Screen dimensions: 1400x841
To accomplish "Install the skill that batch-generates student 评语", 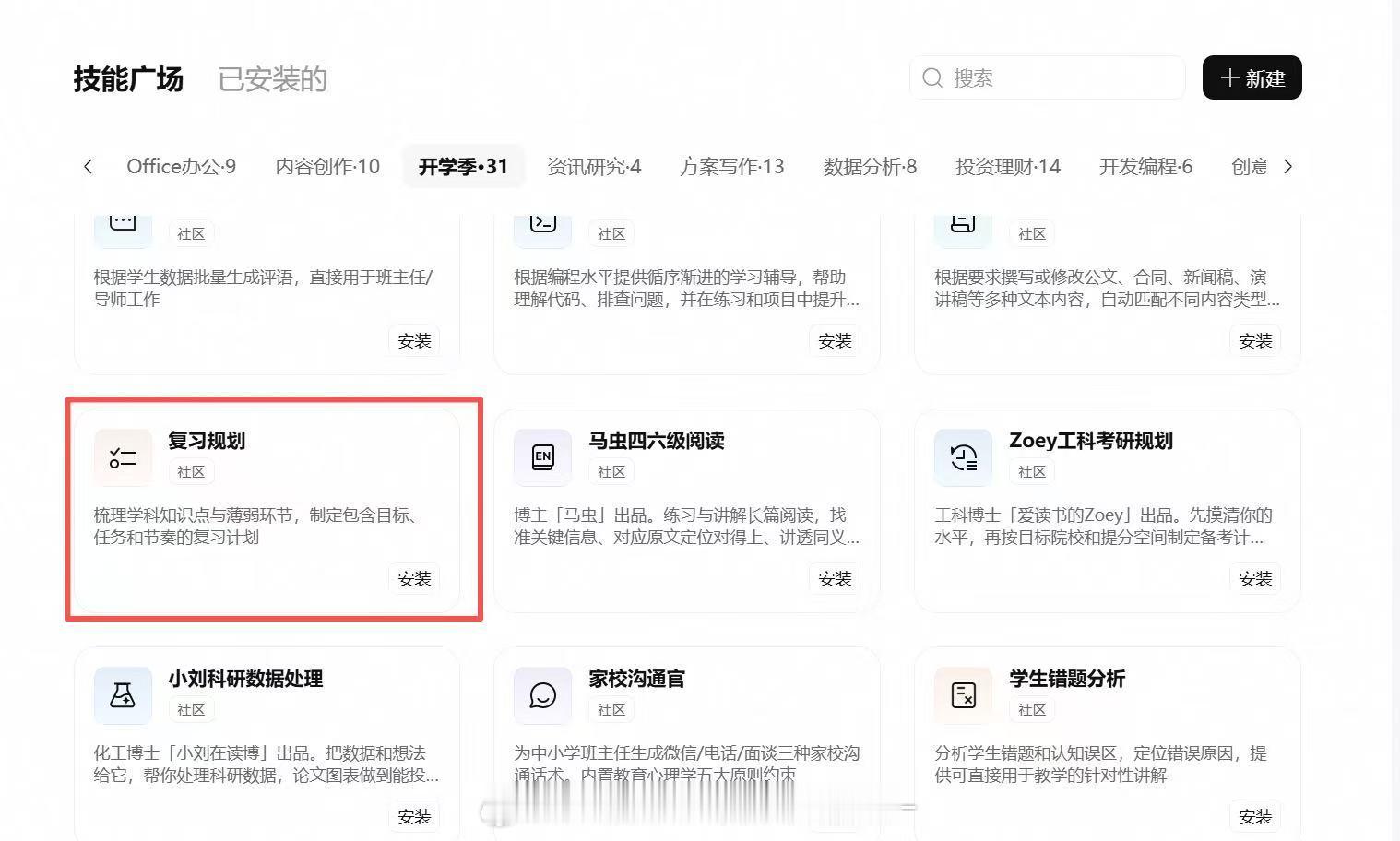I will point(414,341).
